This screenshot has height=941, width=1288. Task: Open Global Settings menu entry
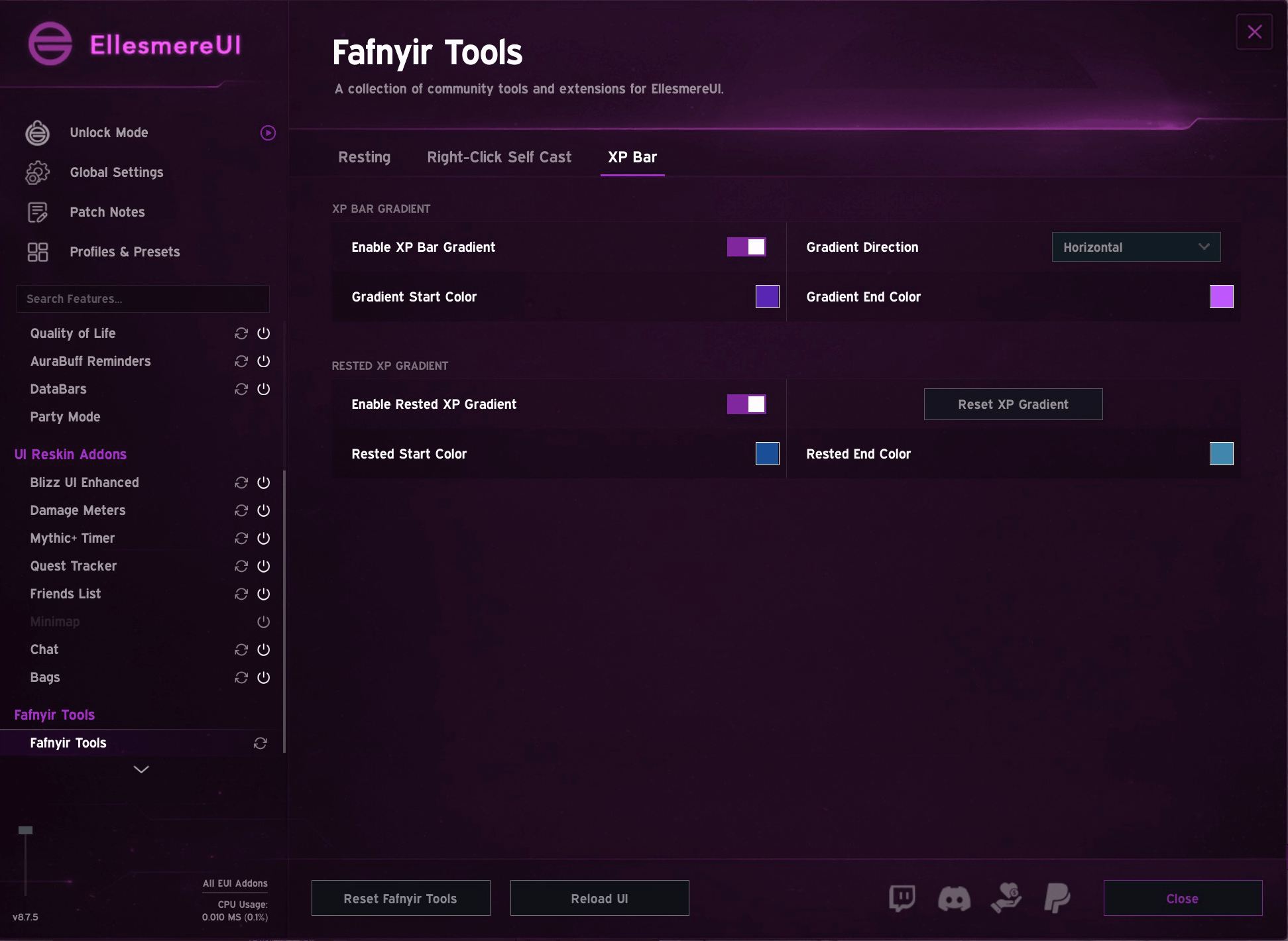click(x=117, y=172)
